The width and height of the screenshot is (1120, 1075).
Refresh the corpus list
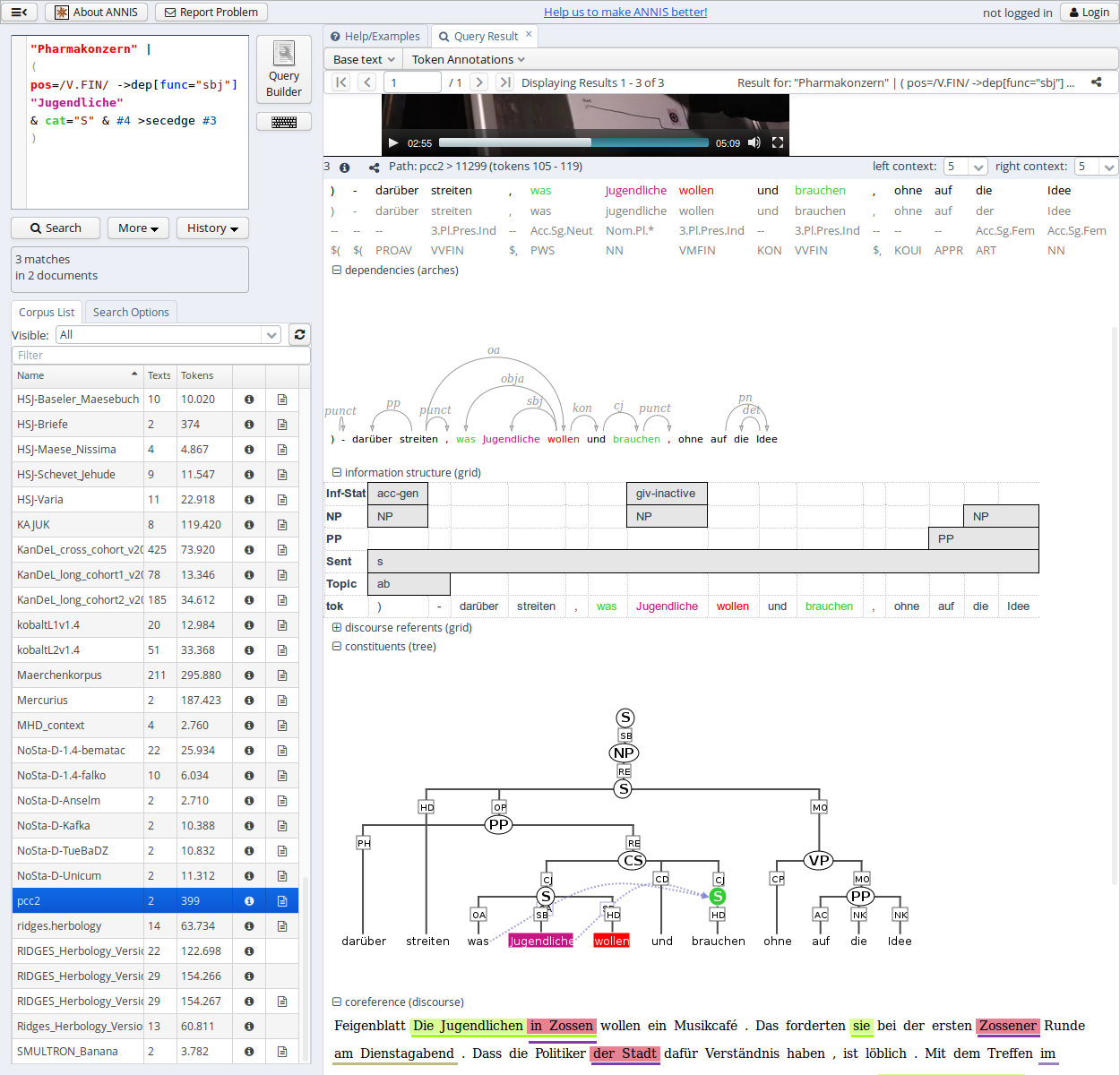pos(299,334)
